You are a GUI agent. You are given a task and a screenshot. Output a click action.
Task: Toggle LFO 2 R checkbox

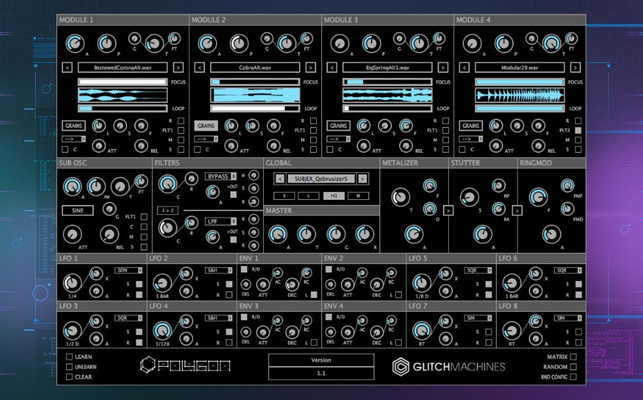pos(229,295)
